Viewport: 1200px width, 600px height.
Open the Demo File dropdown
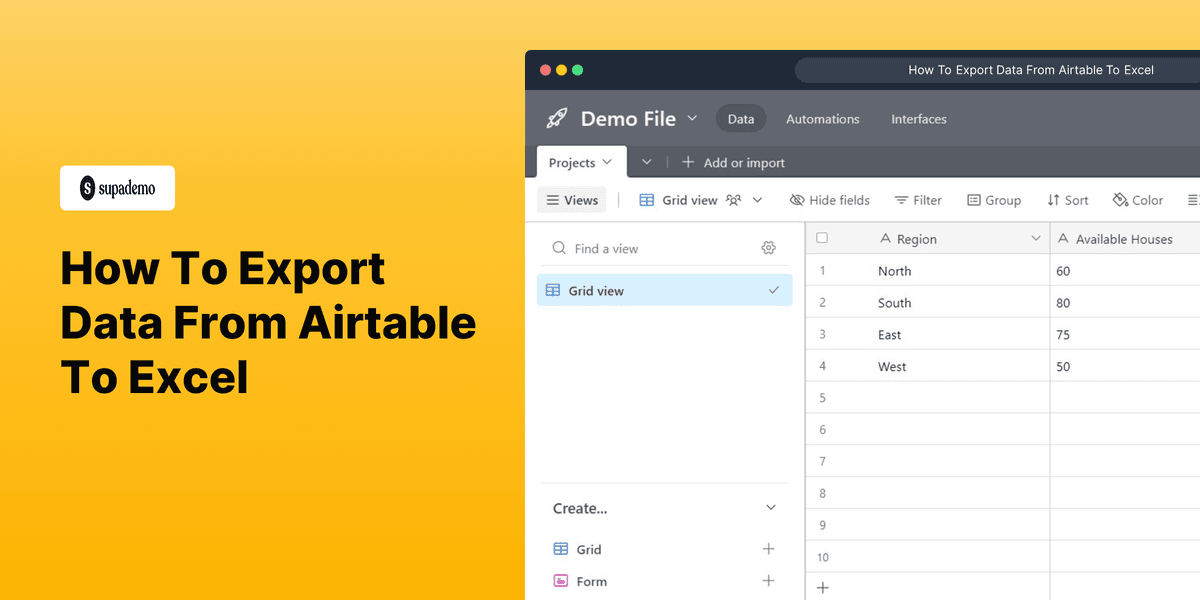[693, 118]
